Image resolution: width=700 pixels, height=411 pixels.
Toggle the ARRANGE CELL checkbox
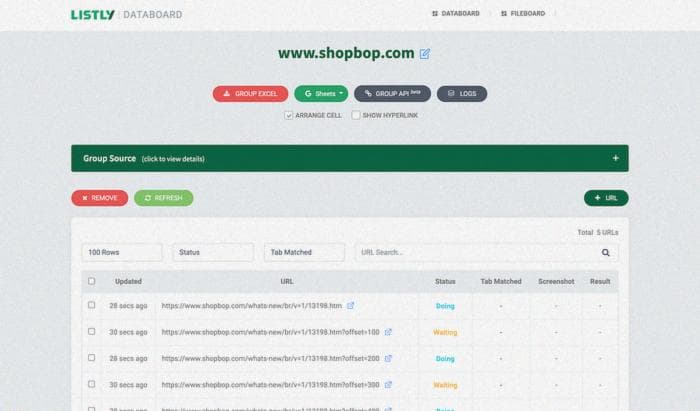point(289,116)
